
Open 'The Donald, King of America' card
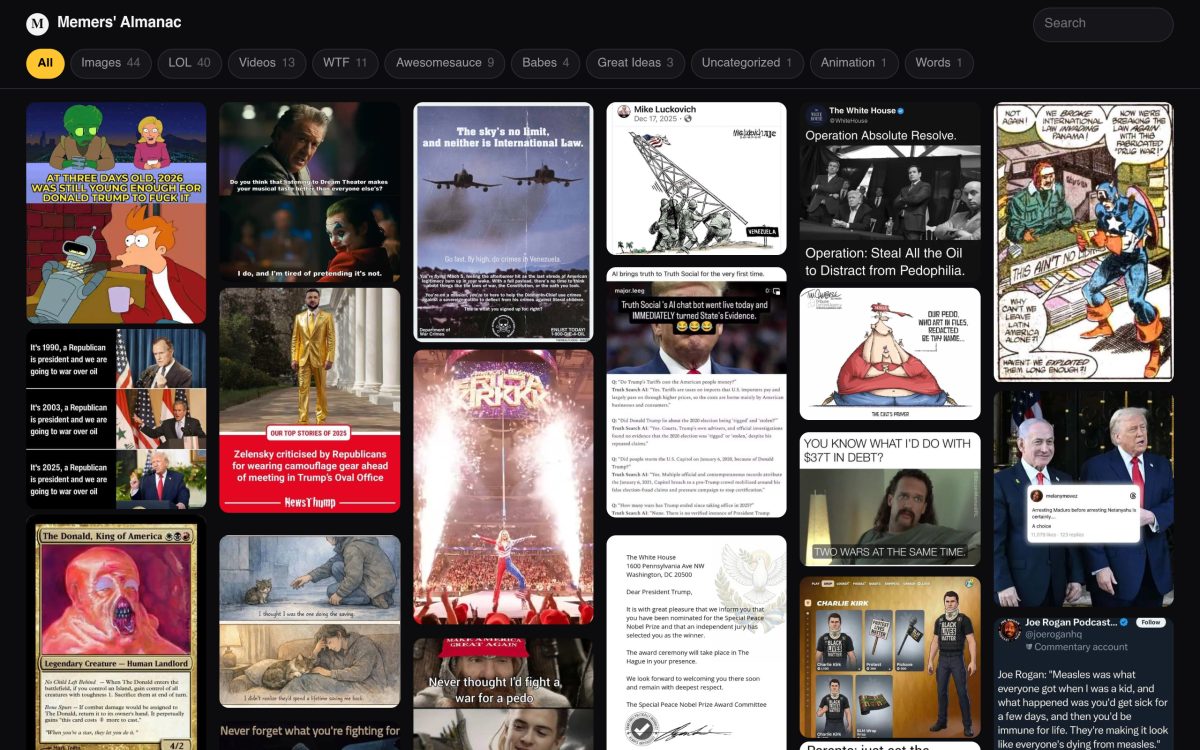[x=116, y=632]
